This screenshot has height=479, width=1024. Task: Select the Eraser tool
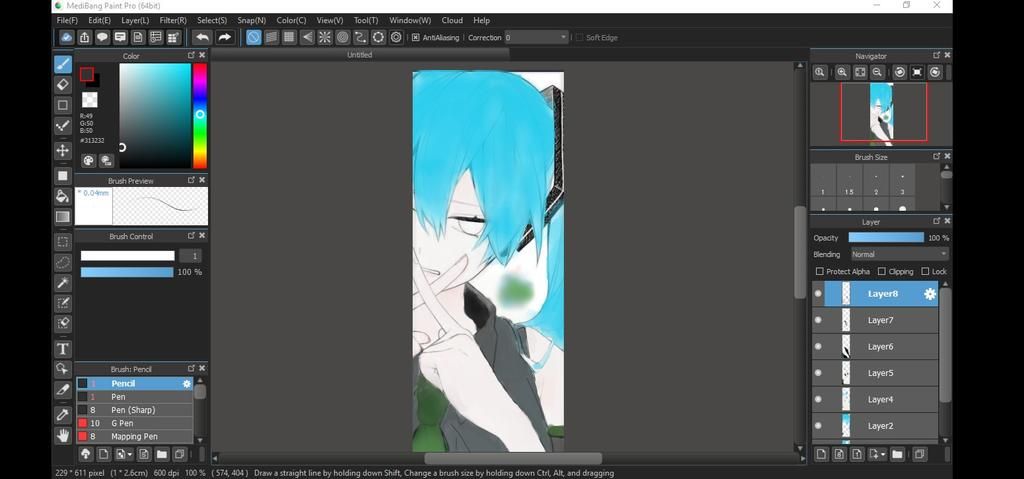coord(63,84)
